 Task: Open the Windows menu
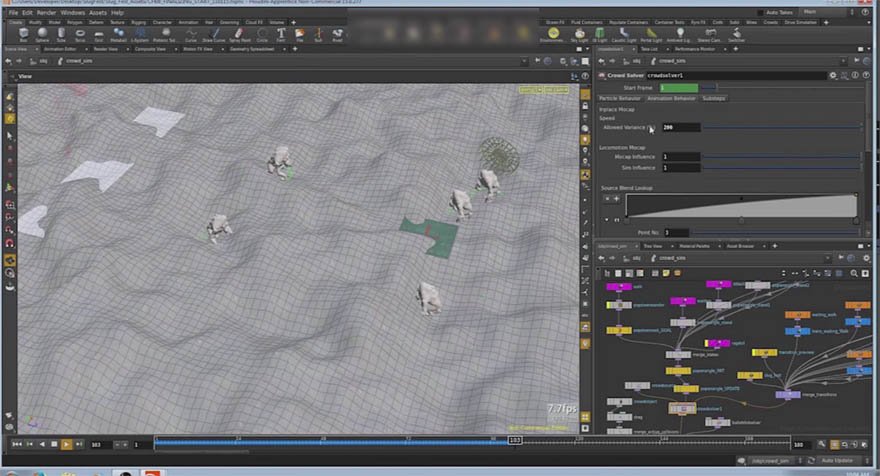(72, 12)
